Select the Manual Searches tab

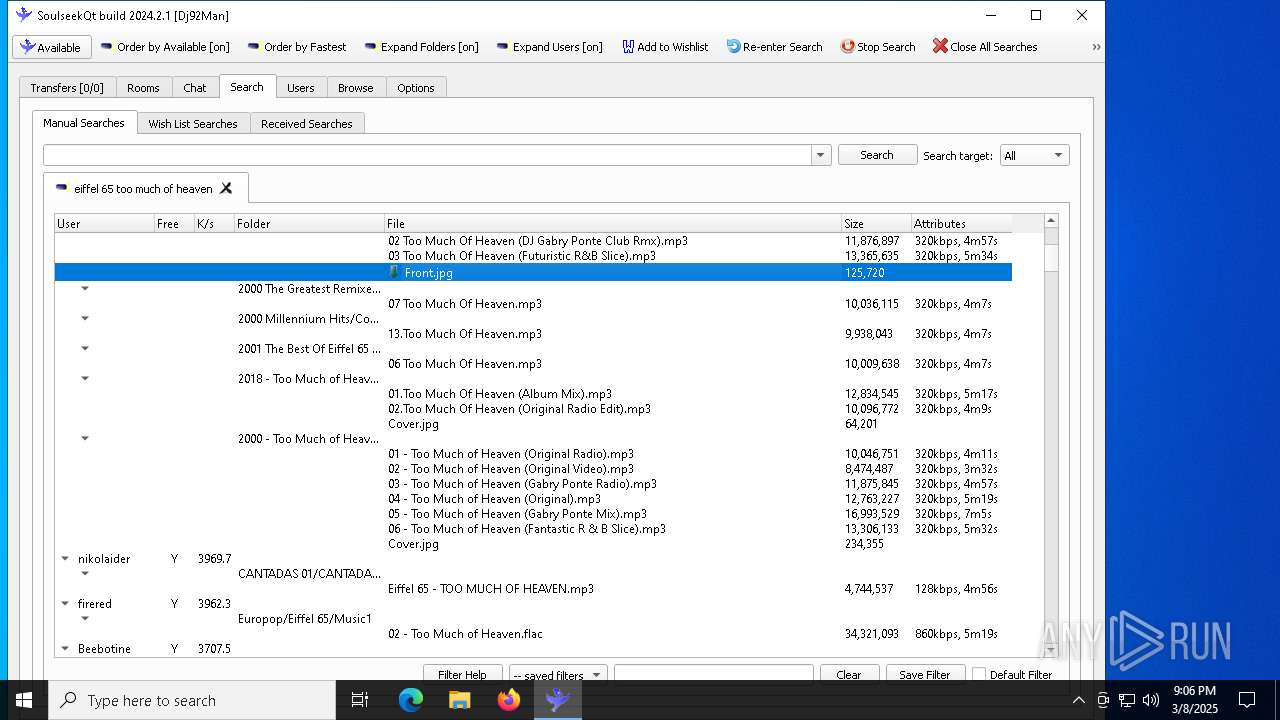tap(84, 123)
